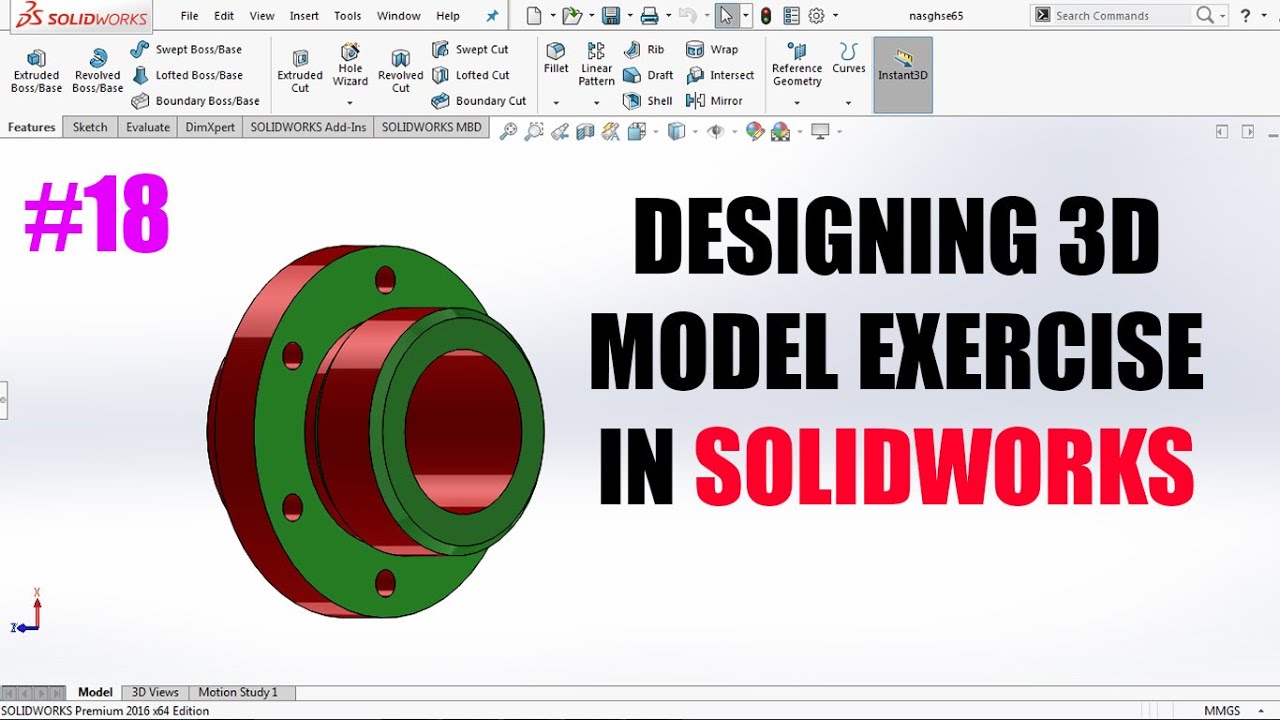
Task: Click Zoom to Area icon
Action: pos(534,131)
